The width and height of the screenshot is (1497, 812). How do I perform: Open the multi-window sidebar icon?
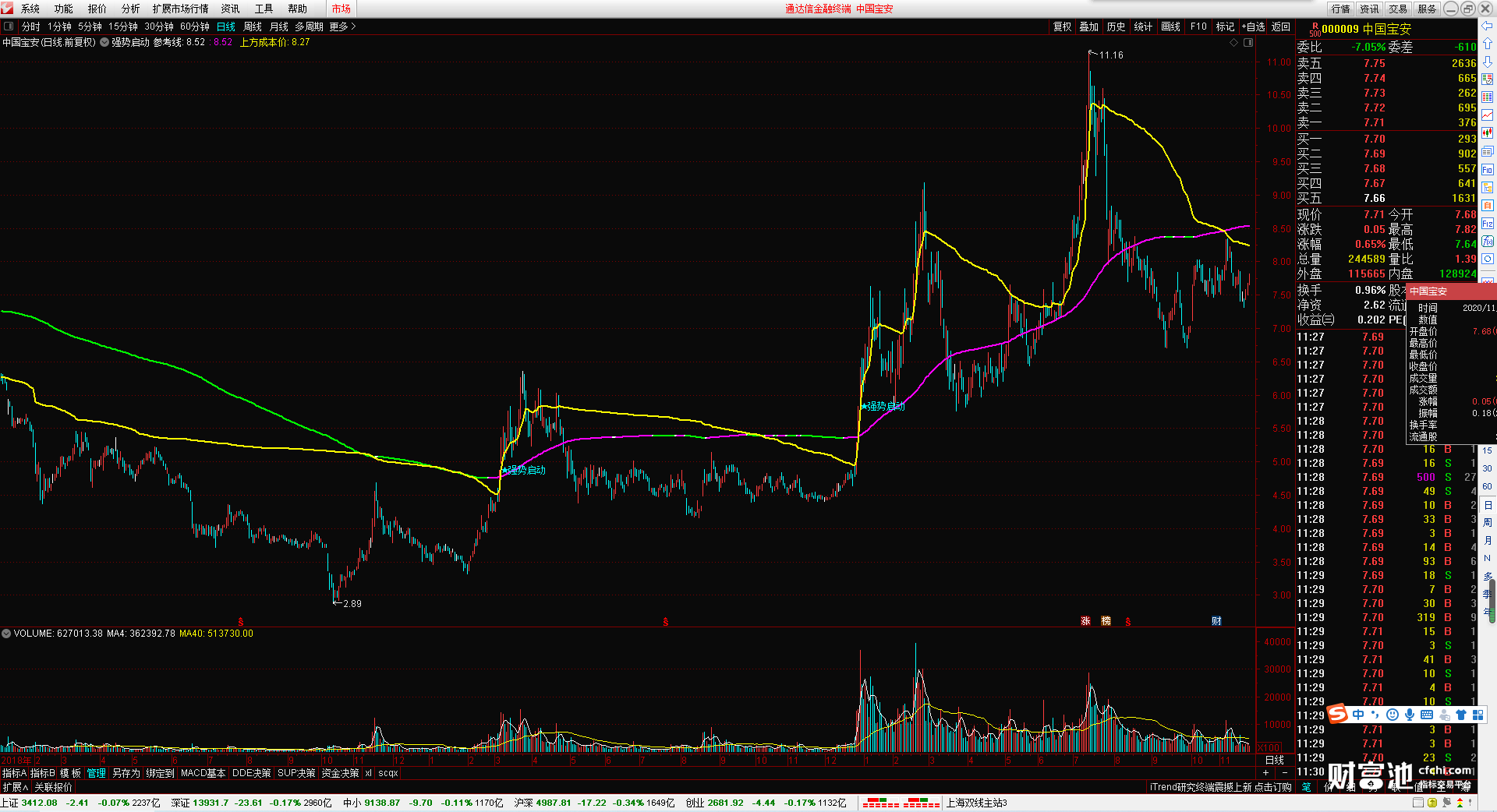[x=1488, y=151]
